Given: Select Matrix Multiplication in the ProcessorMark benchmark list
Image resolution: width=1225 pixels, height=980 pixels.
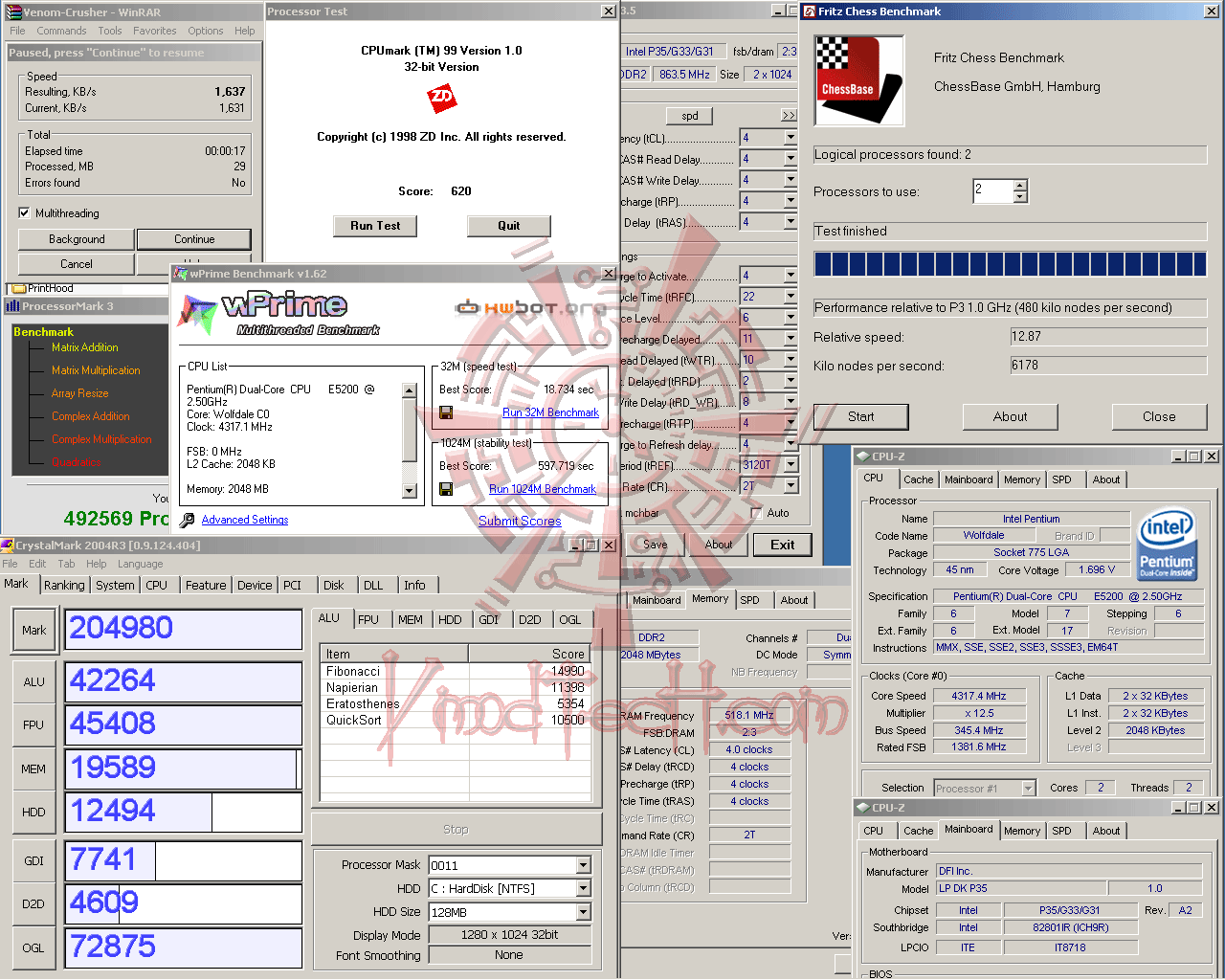Looking at the screenshot, I should click(96, 370).
